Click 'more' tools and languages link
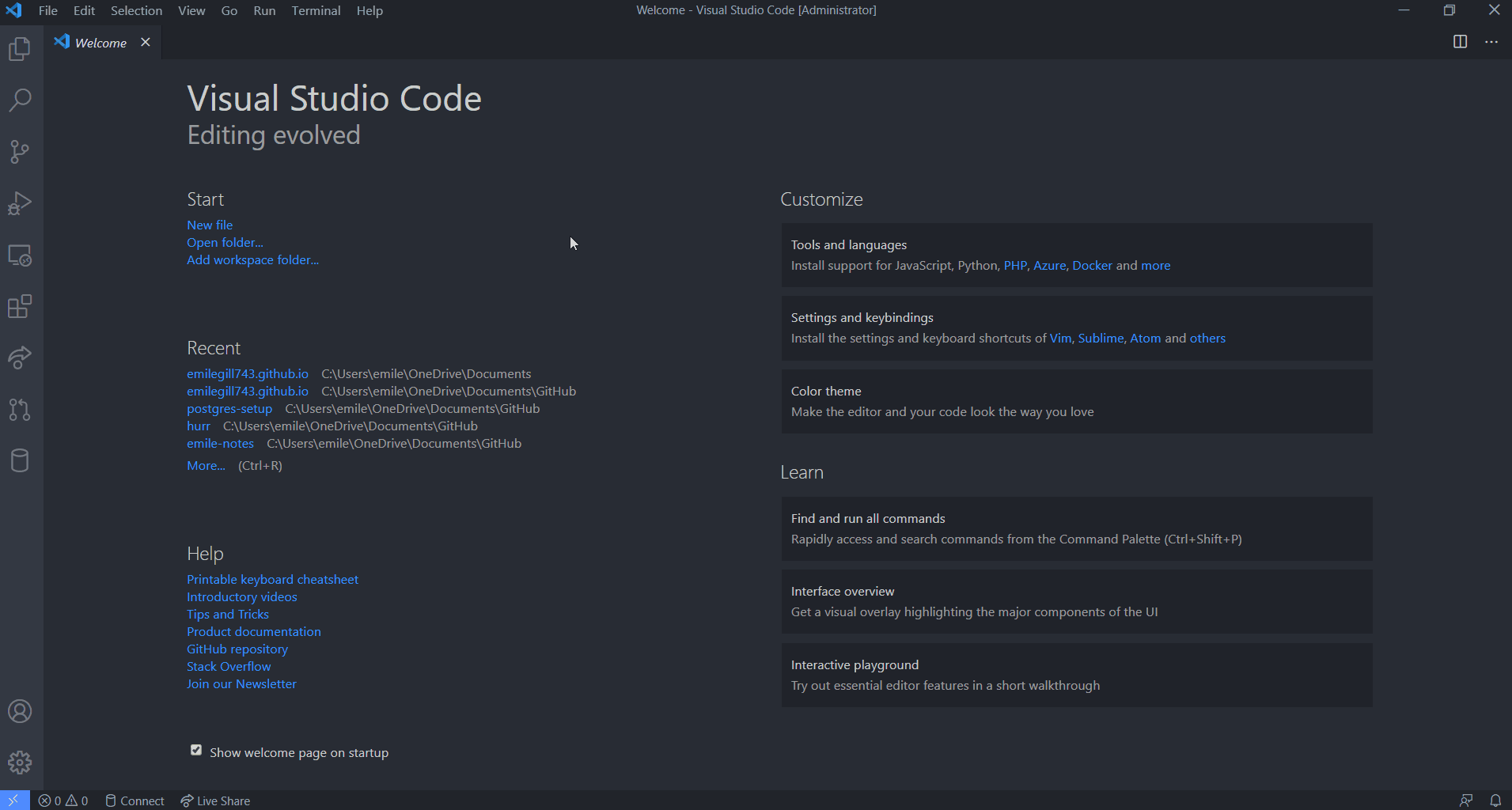Viewport: 1512px width, 810px height. [1156, 266]
